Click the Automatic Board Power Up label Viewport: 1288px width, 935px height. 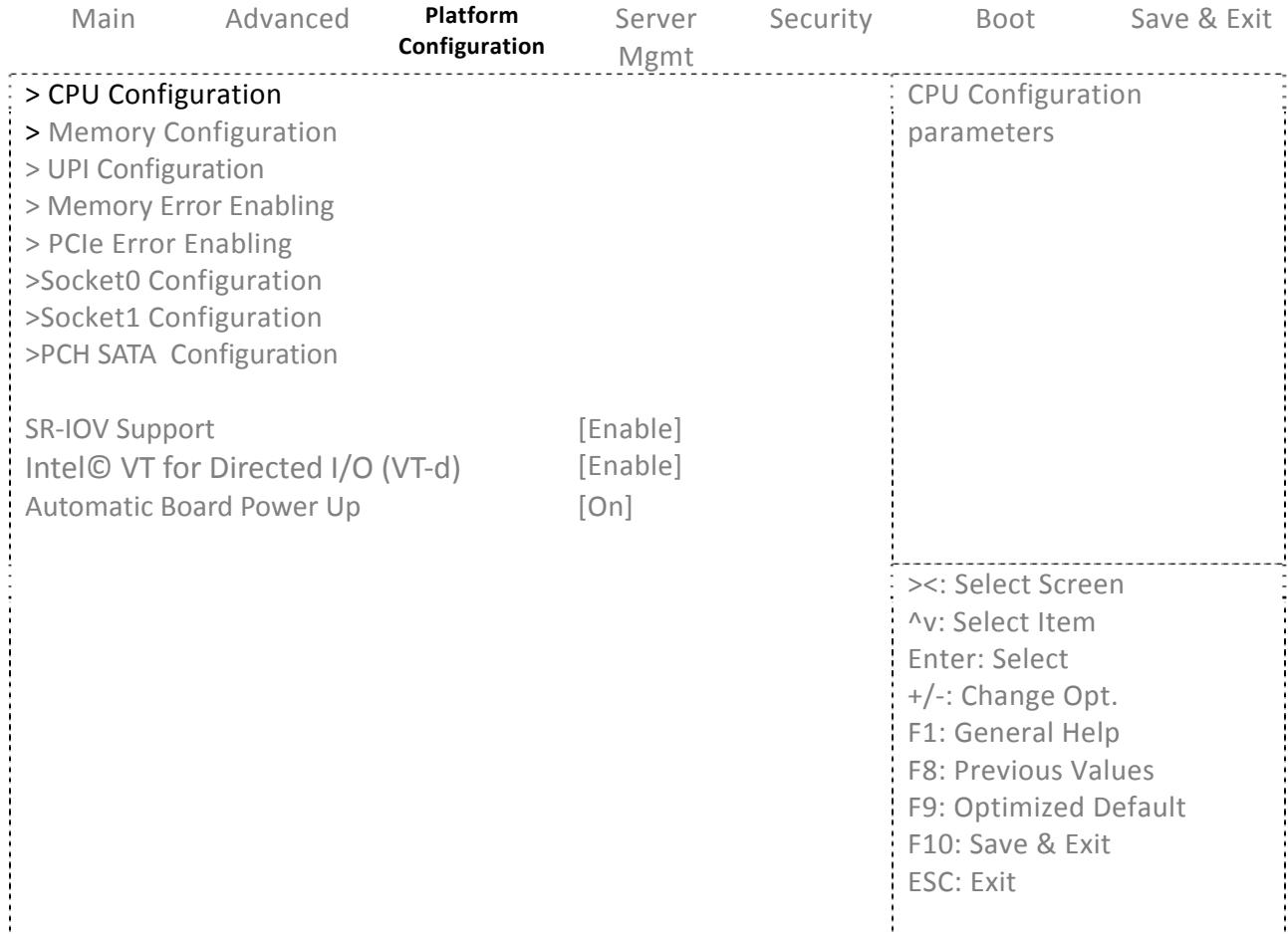coord(192,506)
